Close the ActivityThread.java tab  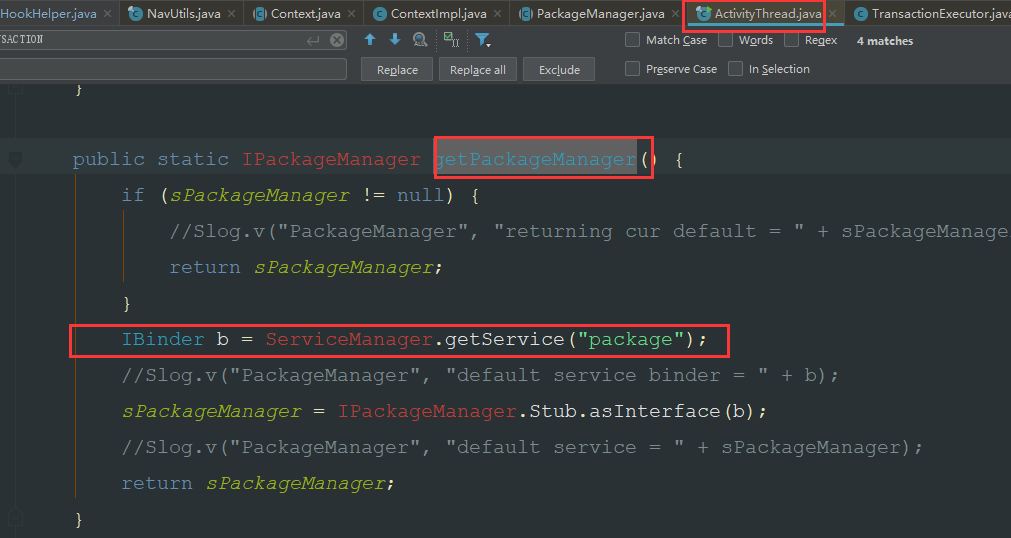click(x=833, y=14)
